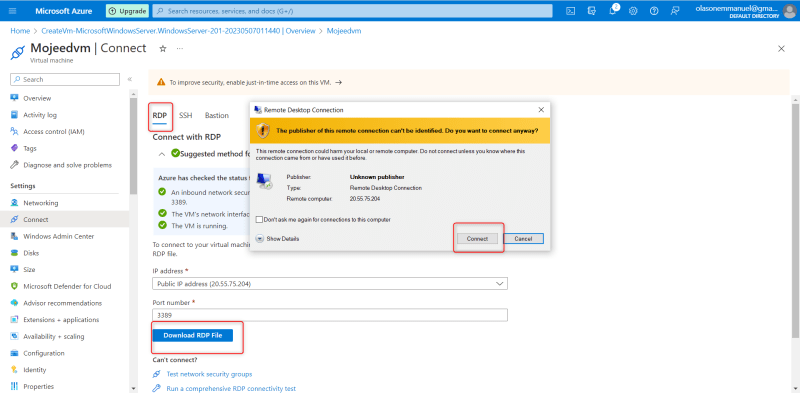This screenshot has height=393, width=800.
Task: Open the portal Settings gear
Action: 633,11
